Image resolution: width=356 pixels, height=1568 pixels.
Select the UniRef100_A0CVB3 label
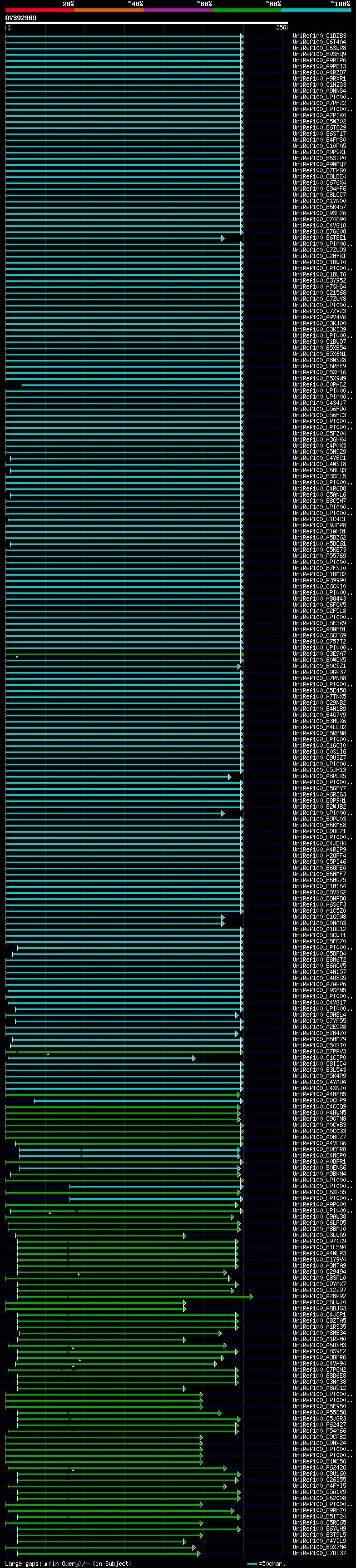319,1125
